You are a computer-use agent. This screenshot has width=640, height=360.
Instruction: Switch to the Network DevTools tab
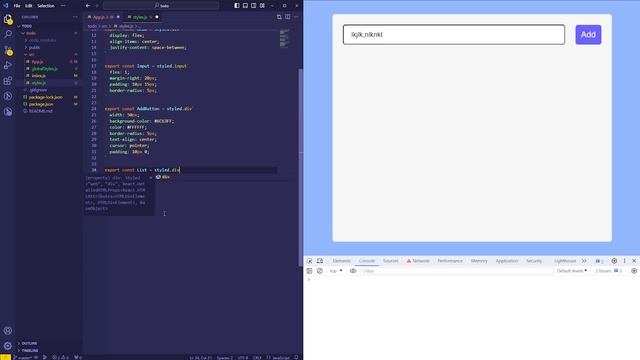[x=418, y=261]
